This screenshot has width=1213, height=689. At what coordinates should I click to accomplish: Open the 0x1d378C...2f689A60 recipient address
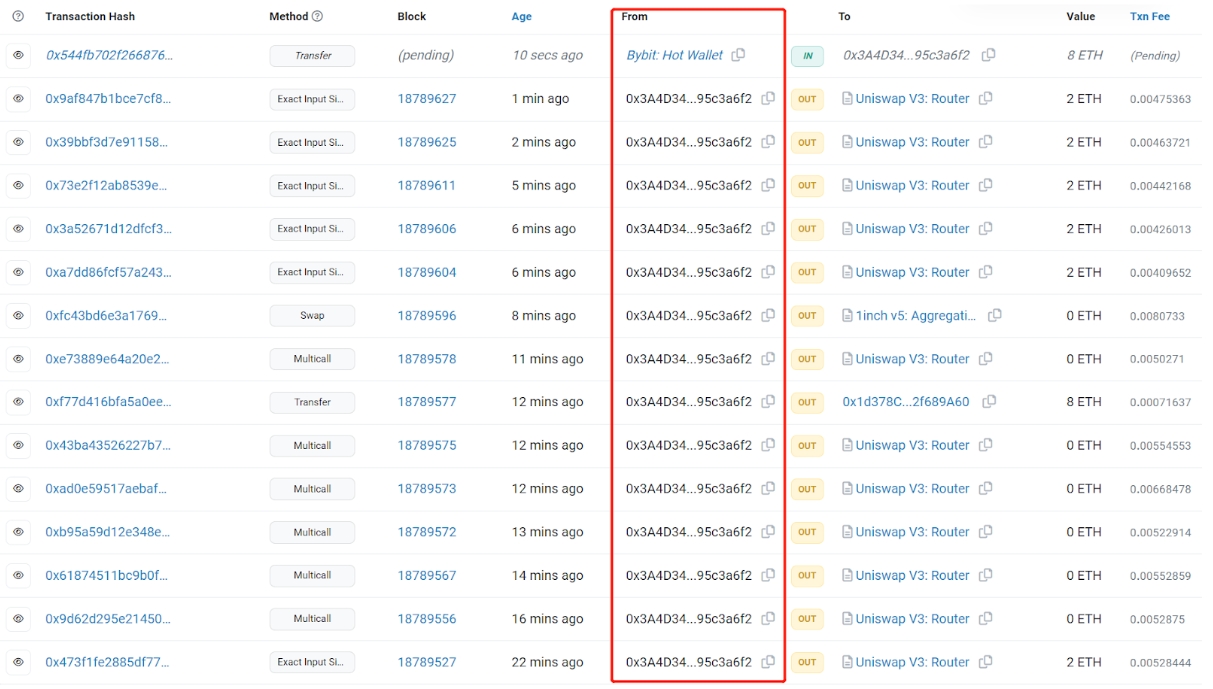pyautogui.click(x=906, y=402)
